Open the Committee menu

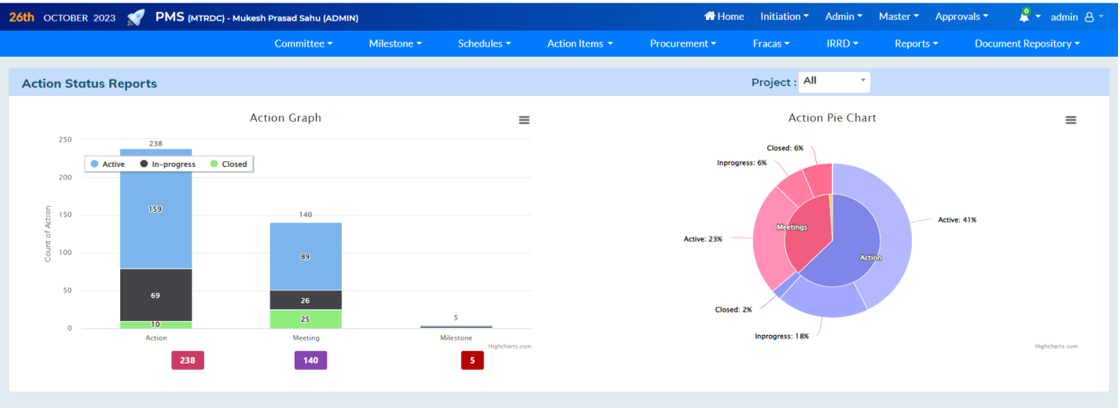coord(303,44)
